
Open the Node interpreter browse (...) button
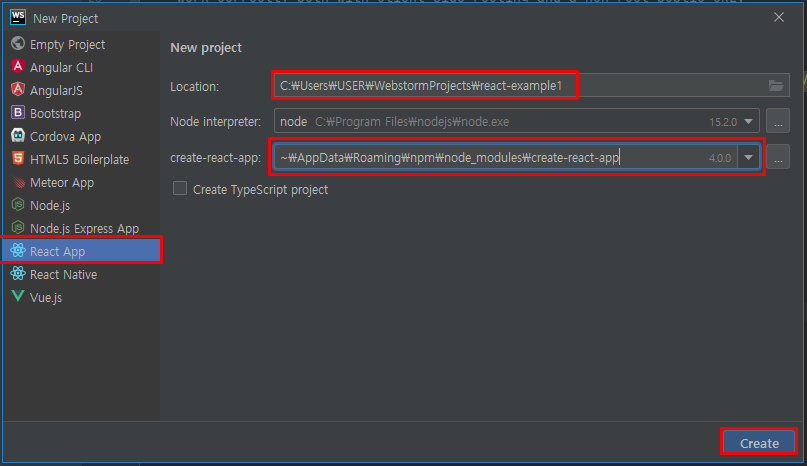pos(778,122)
